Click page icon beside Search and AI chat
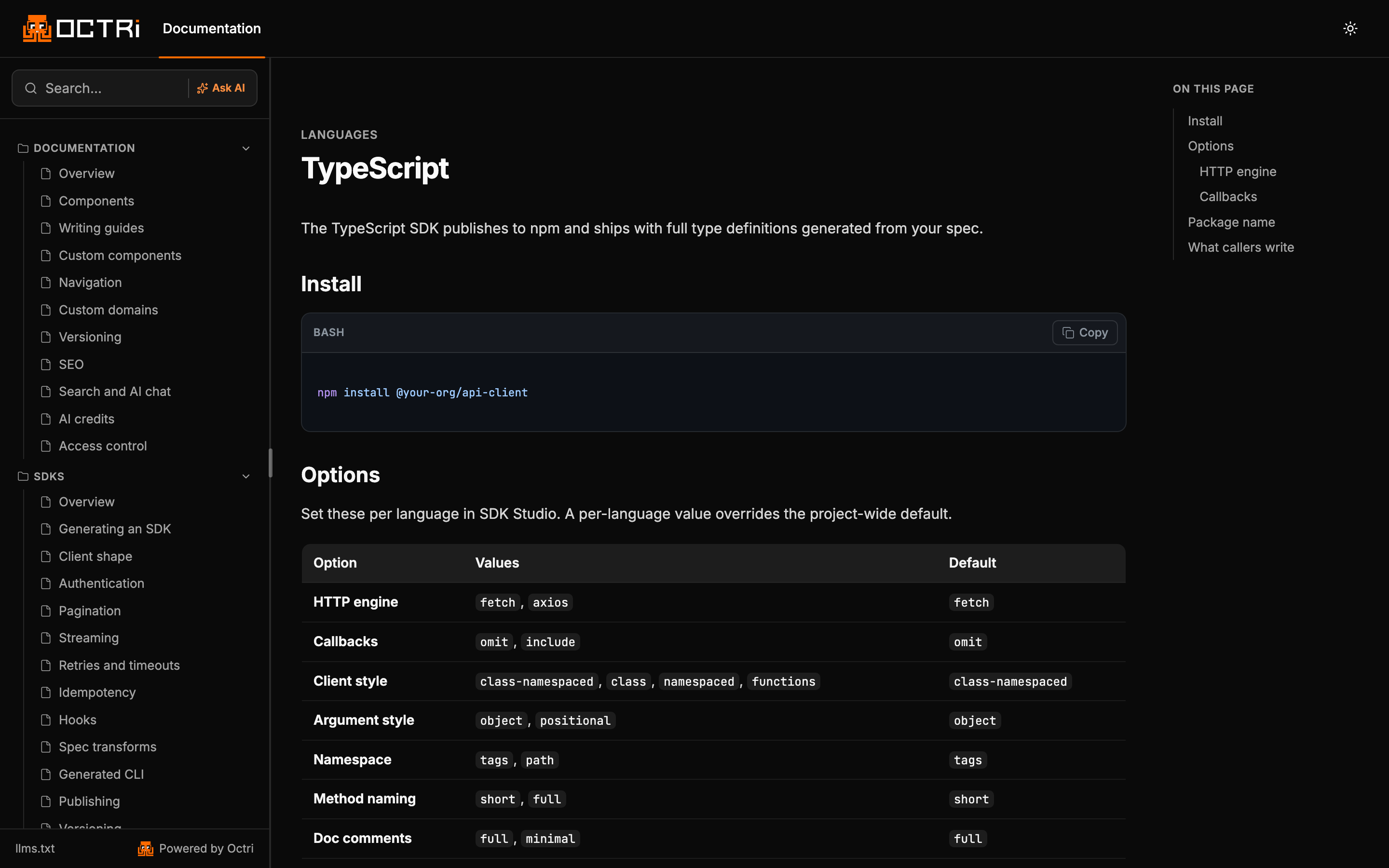 (46, 392)
